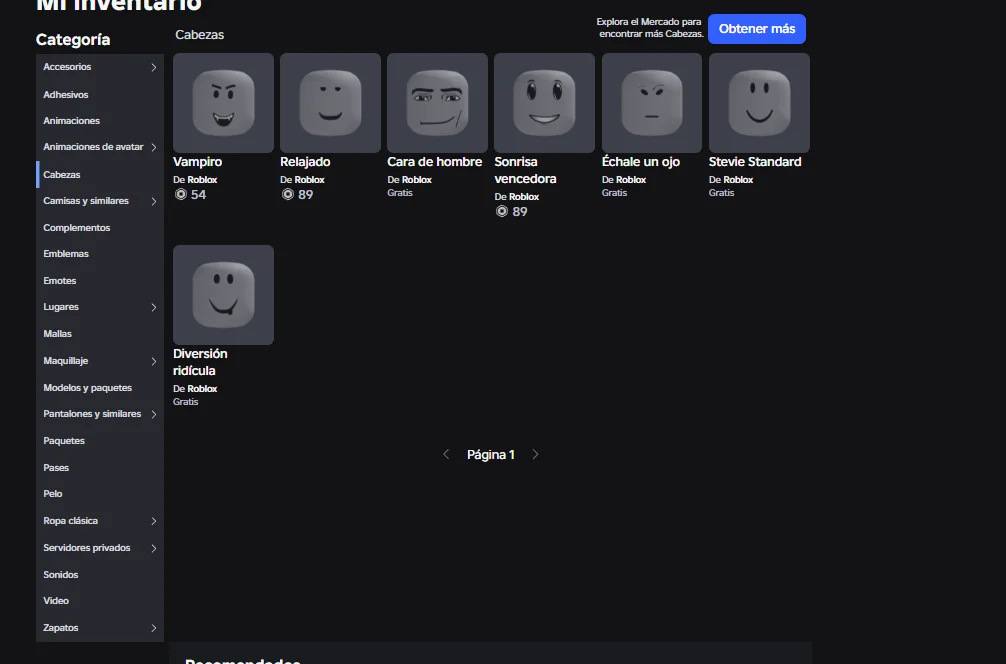This screenshot has width=1006, height=664.
Task: Select the Cara de hombre head image
Action: tap(437, 103)
